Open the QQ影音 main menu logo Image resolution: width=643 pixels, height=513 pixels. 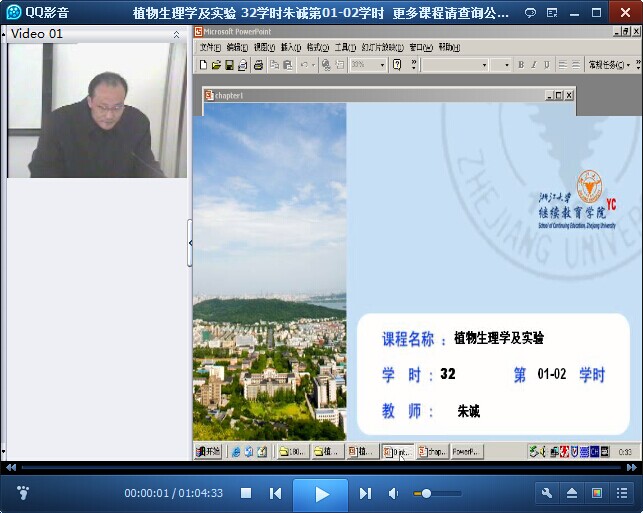[14, 12]
